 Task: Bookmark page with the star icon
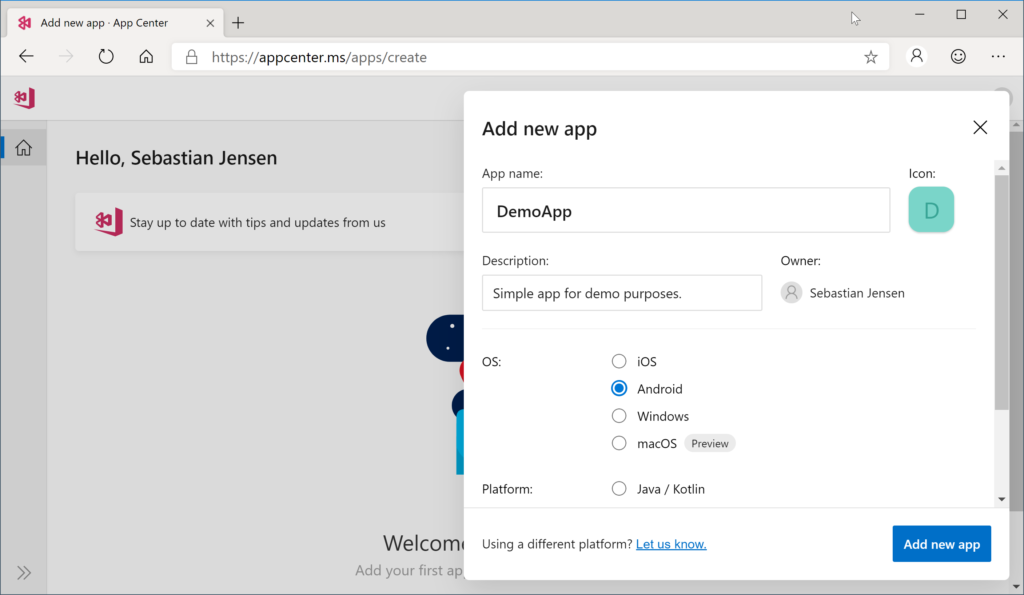click(x=870, y=57)
